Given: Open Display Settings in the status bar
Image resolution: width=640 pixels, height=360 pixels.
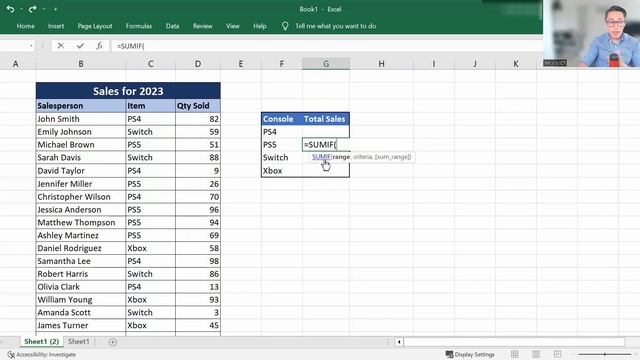Looking at the screenshot, I should click(x=470, y=354).
